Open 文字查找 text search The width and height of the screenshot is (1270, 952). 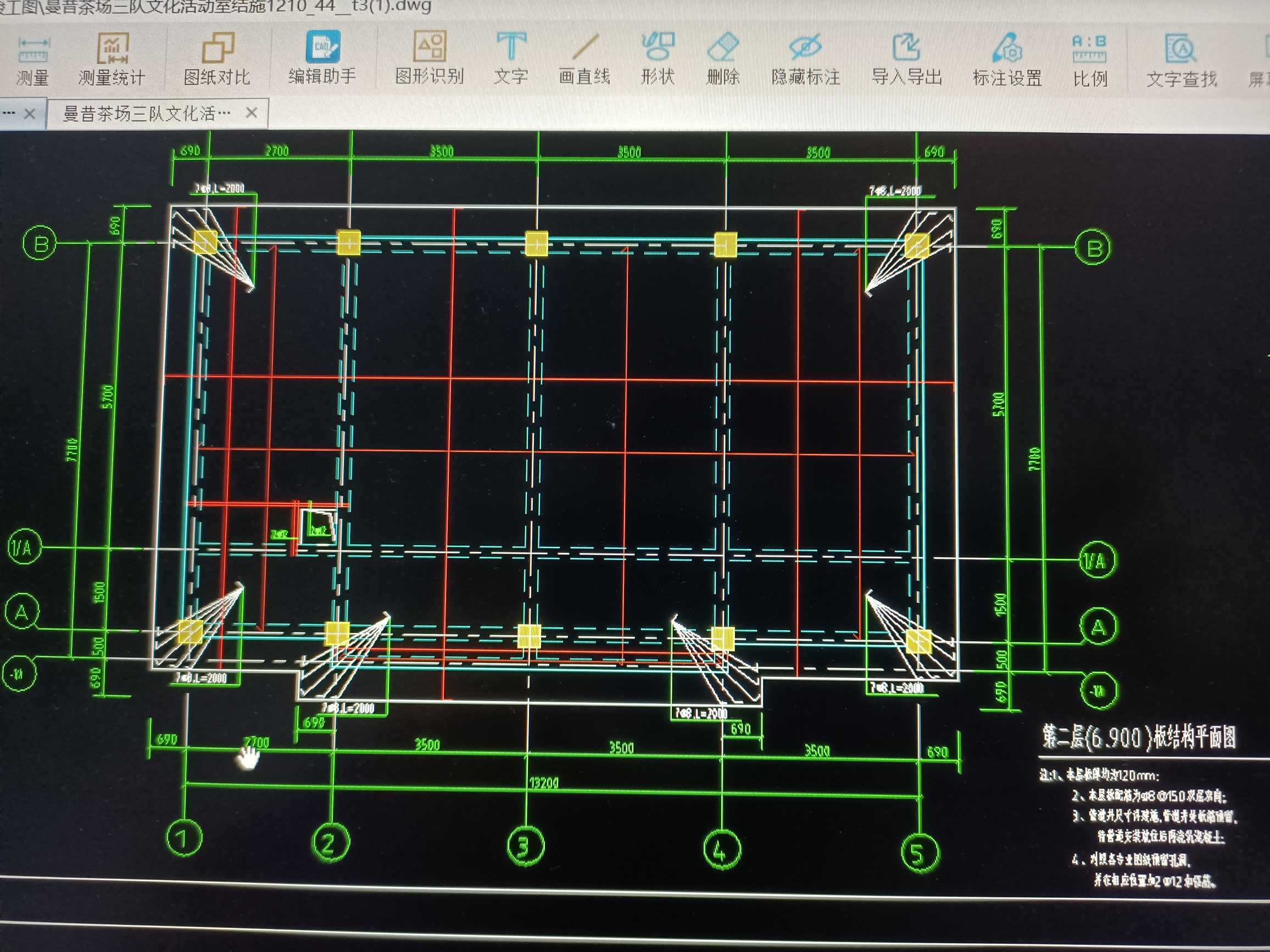[1182, 61]
